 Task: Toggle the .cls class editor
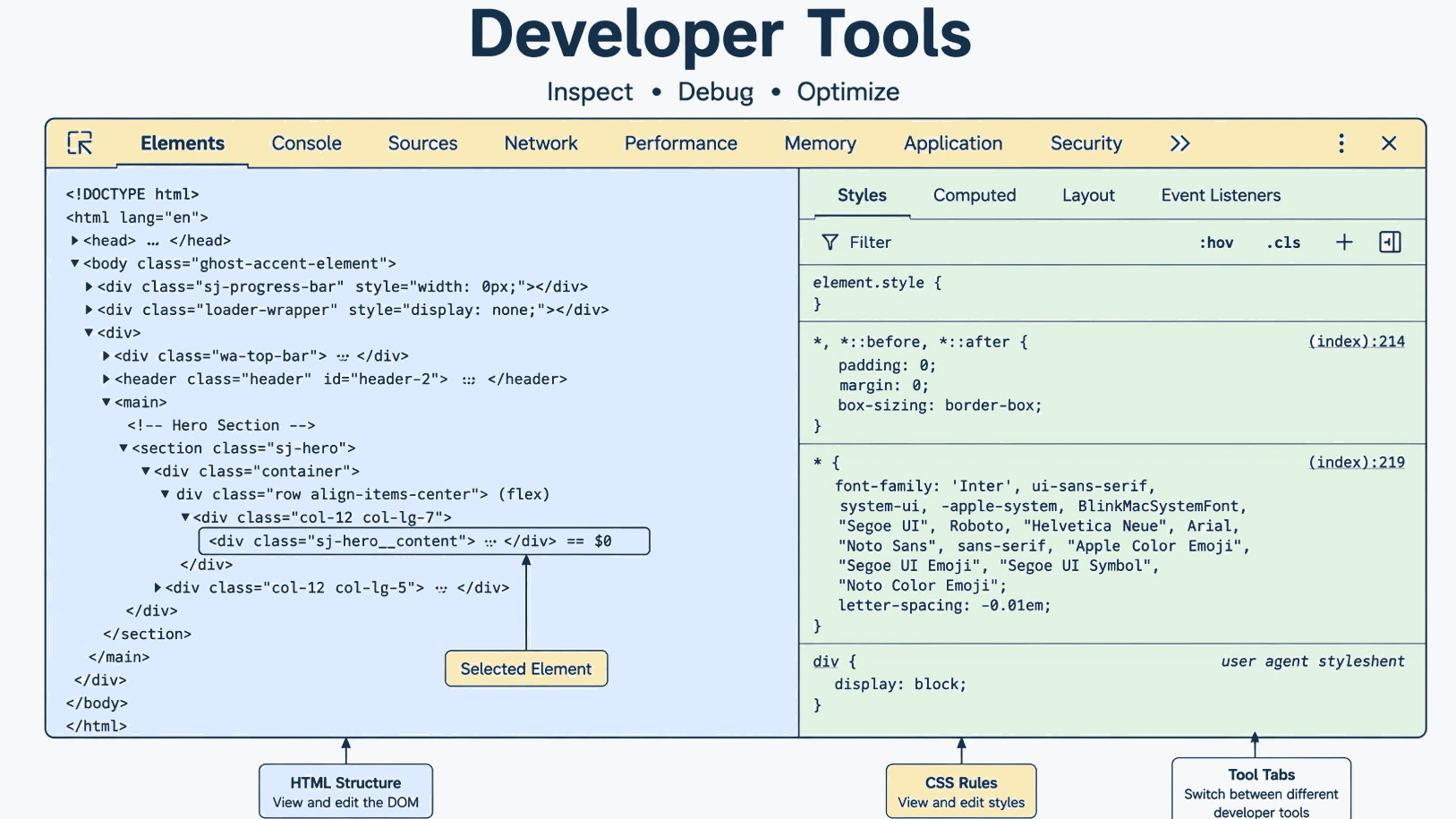[x=1283, y=243]
